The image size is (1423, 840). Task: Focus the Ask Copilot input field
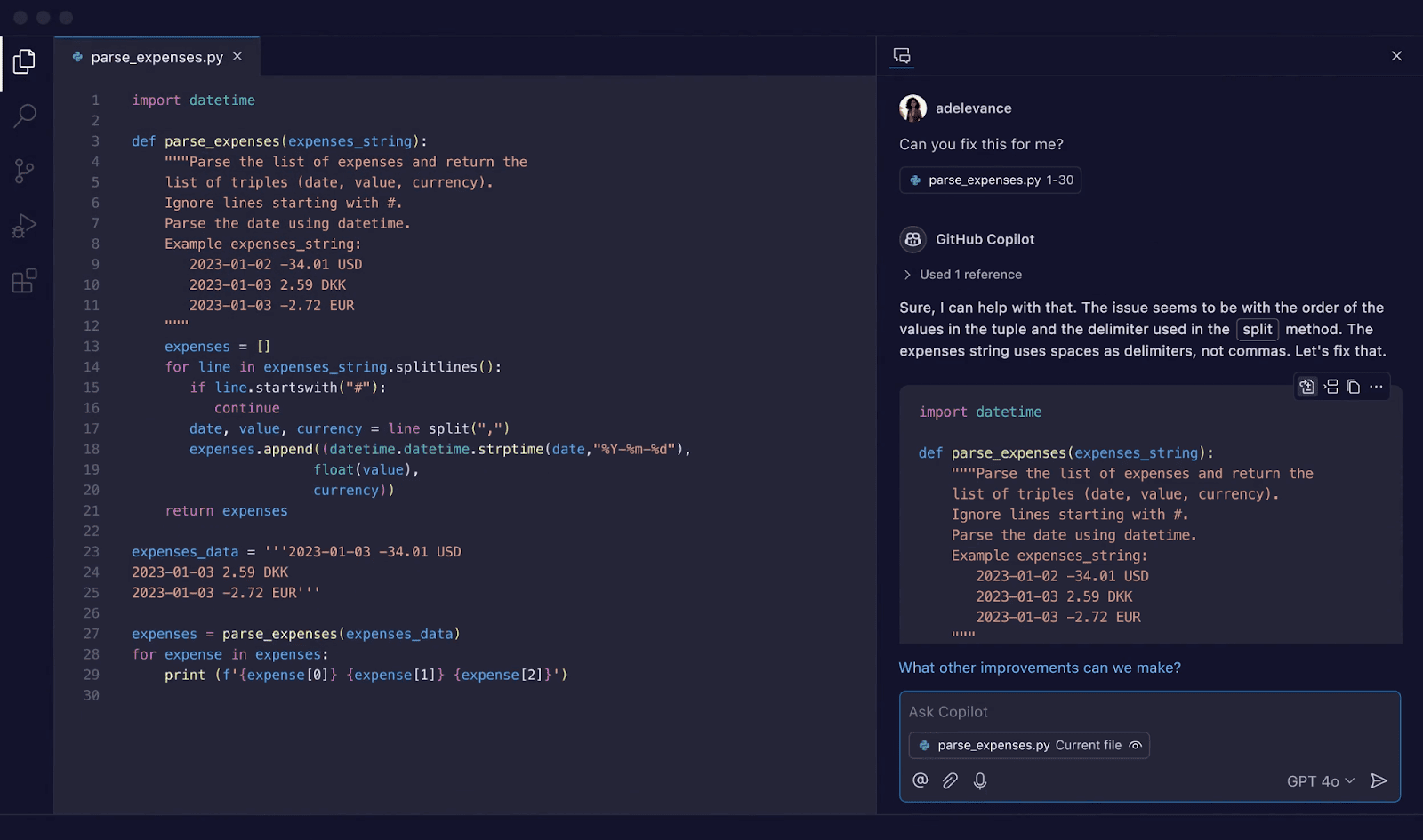(1147, 712)
